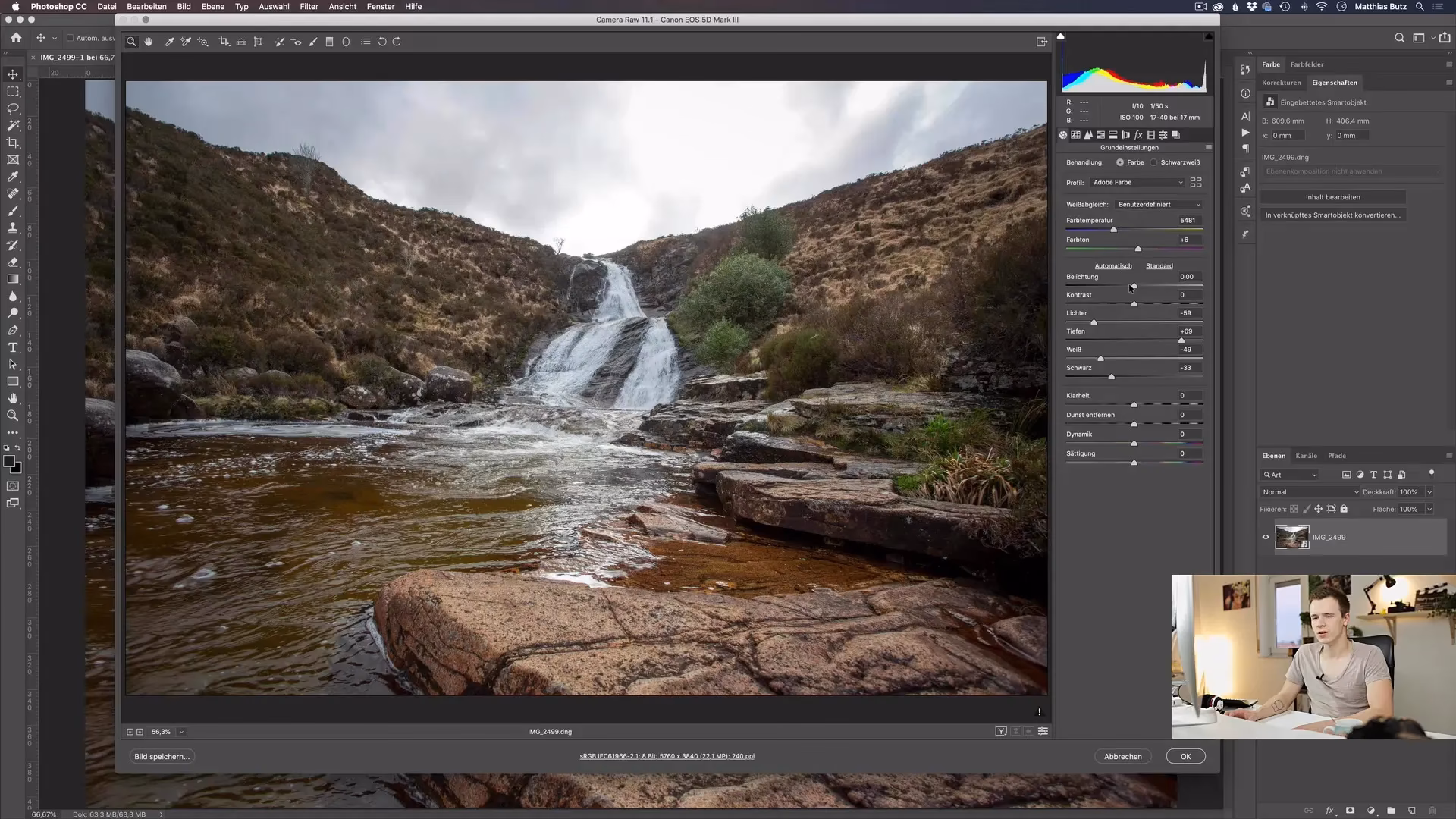Open Grundeinstellungen panel flyout menu
The image size is (1456, 819).
click(x=1209, y=147)
